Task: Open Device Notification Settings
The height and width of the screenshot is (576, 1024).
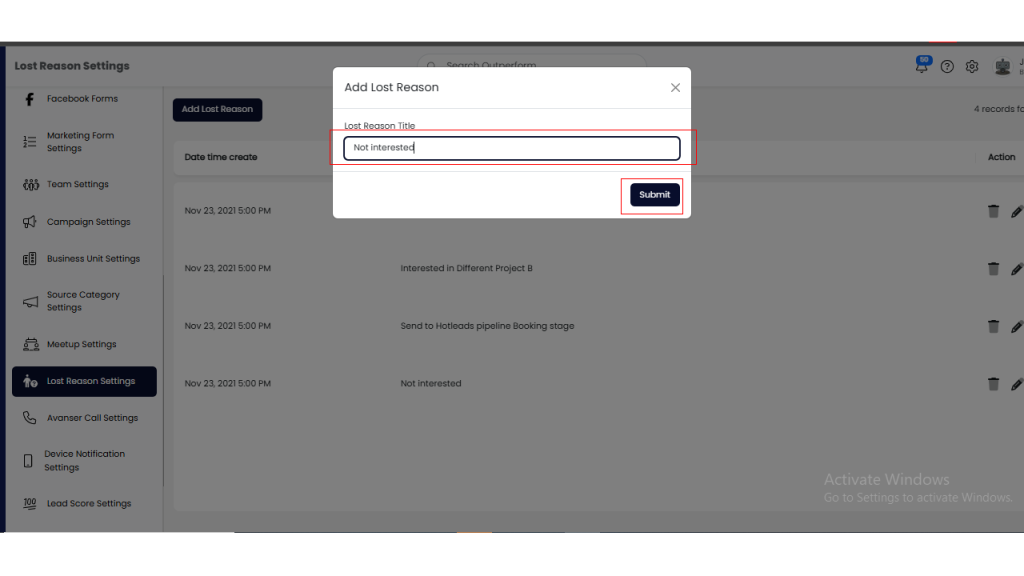Action: point(84,461)
